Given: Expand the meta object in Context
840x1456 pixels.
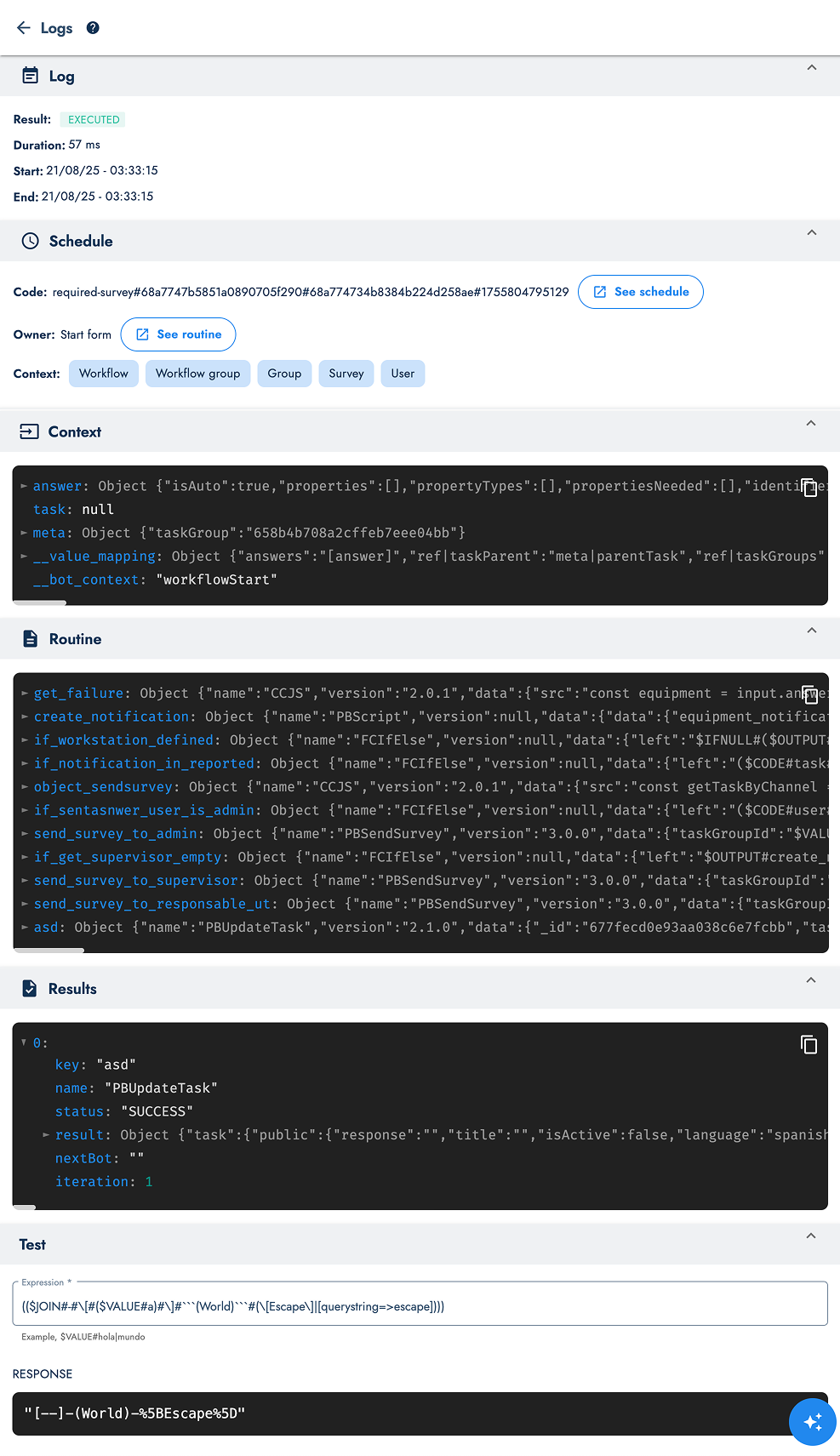Looking at the screenshot, I should [24, 533].
